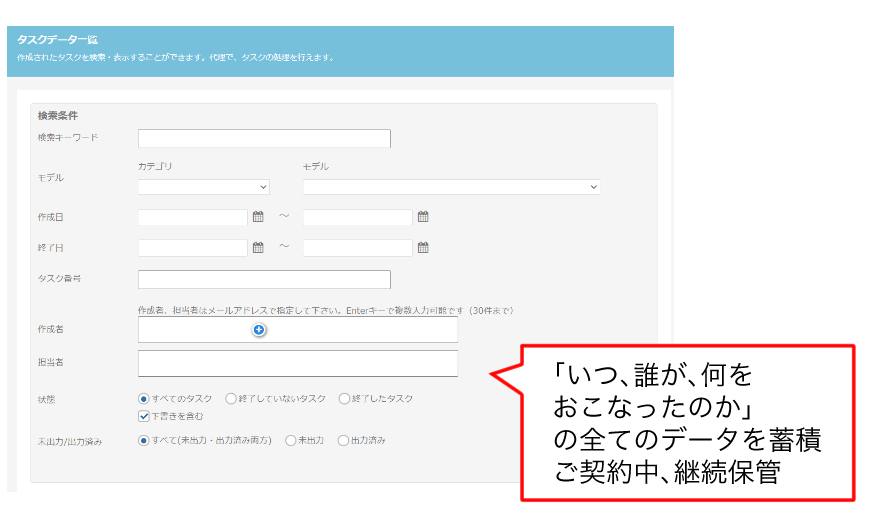Viewport: 880px width, 528px height.
Task: Select 終了したタスク radio button
Action: coord(344,399)
